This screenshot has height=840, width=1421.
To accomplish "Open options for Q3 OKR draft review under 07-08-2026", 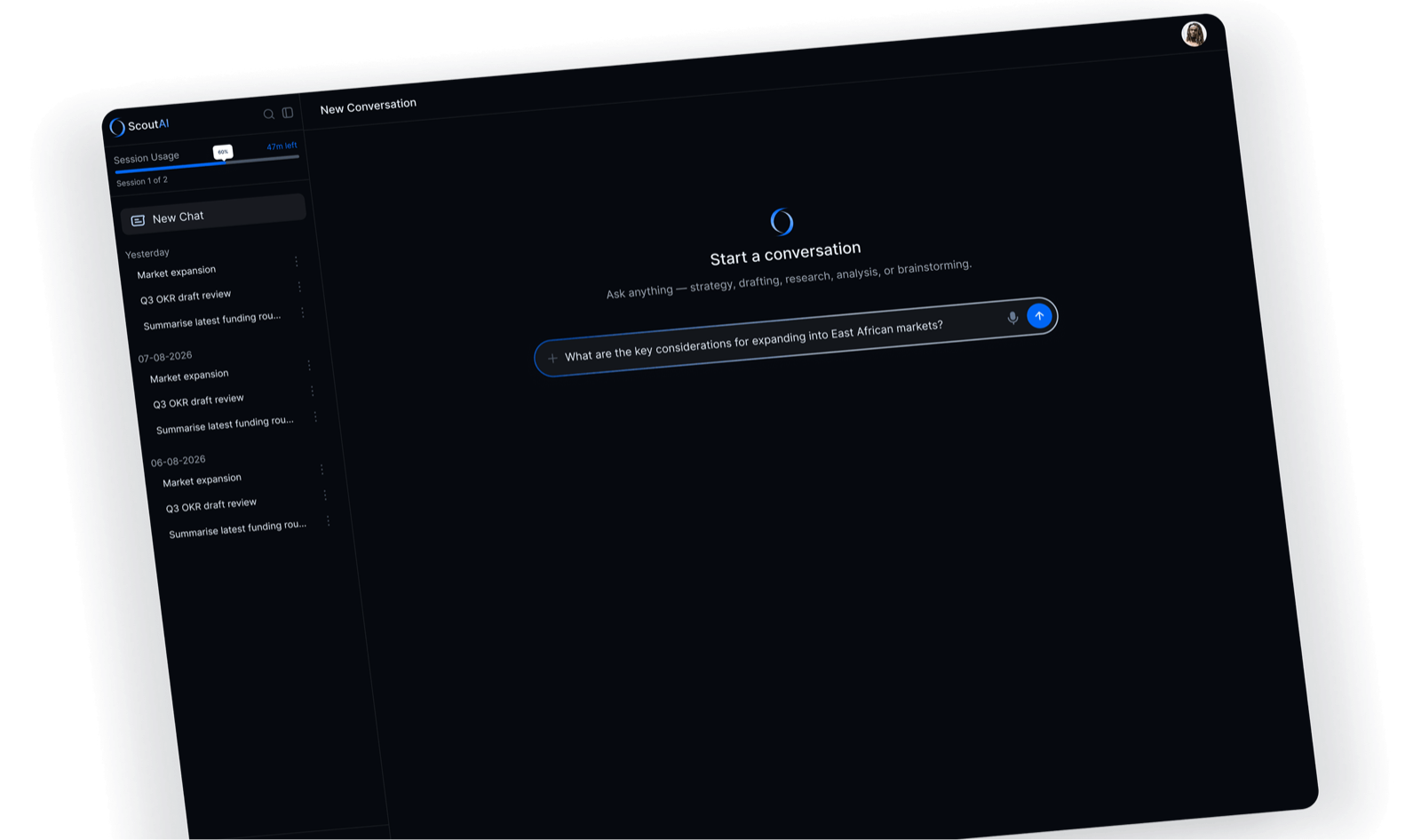I will pos(313,391).
